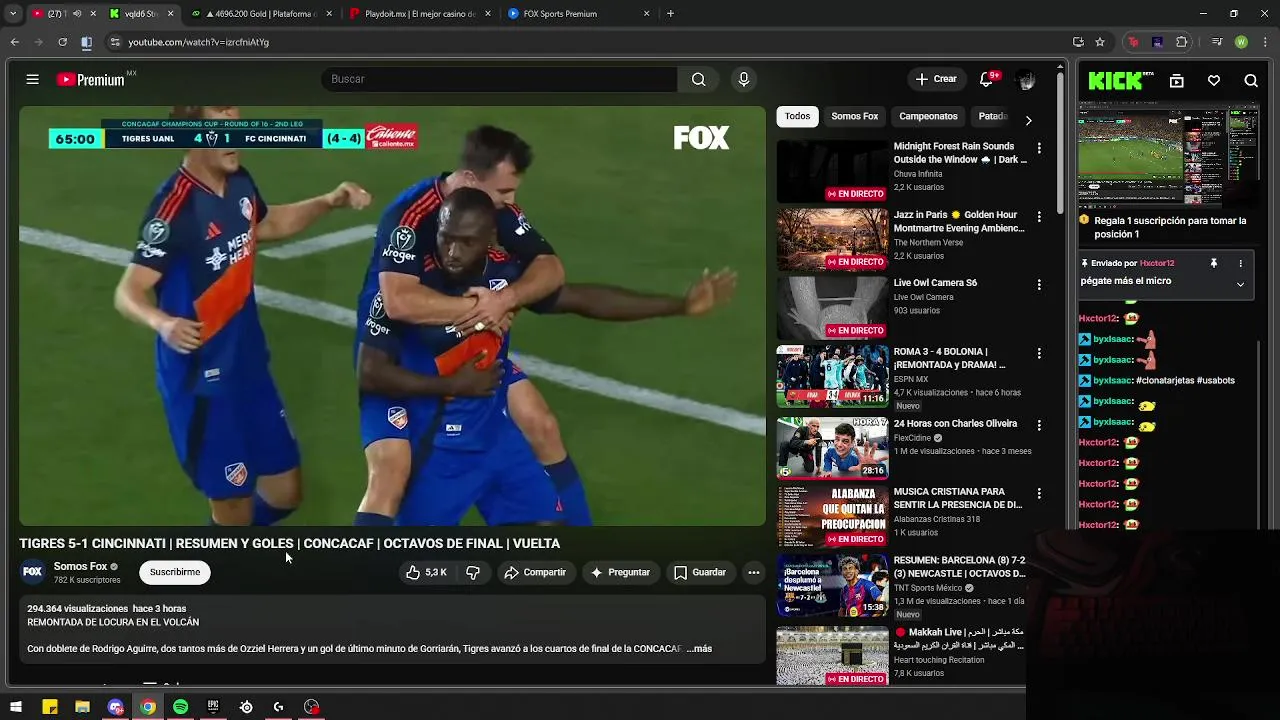Screen dimensions: 1280x720
Task: Start voice search with microphone icon
Action: pyautogui.click(x=743, y=79)
